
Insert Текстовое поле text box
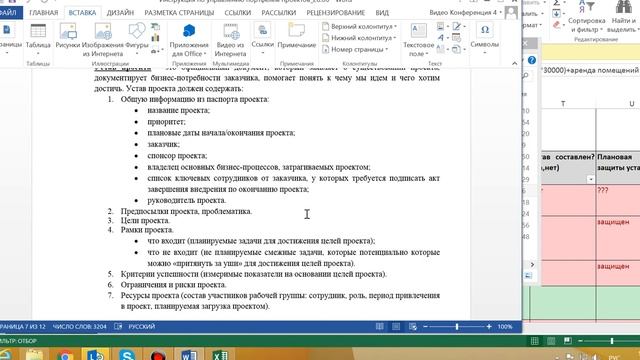click(x=418, y=40)
